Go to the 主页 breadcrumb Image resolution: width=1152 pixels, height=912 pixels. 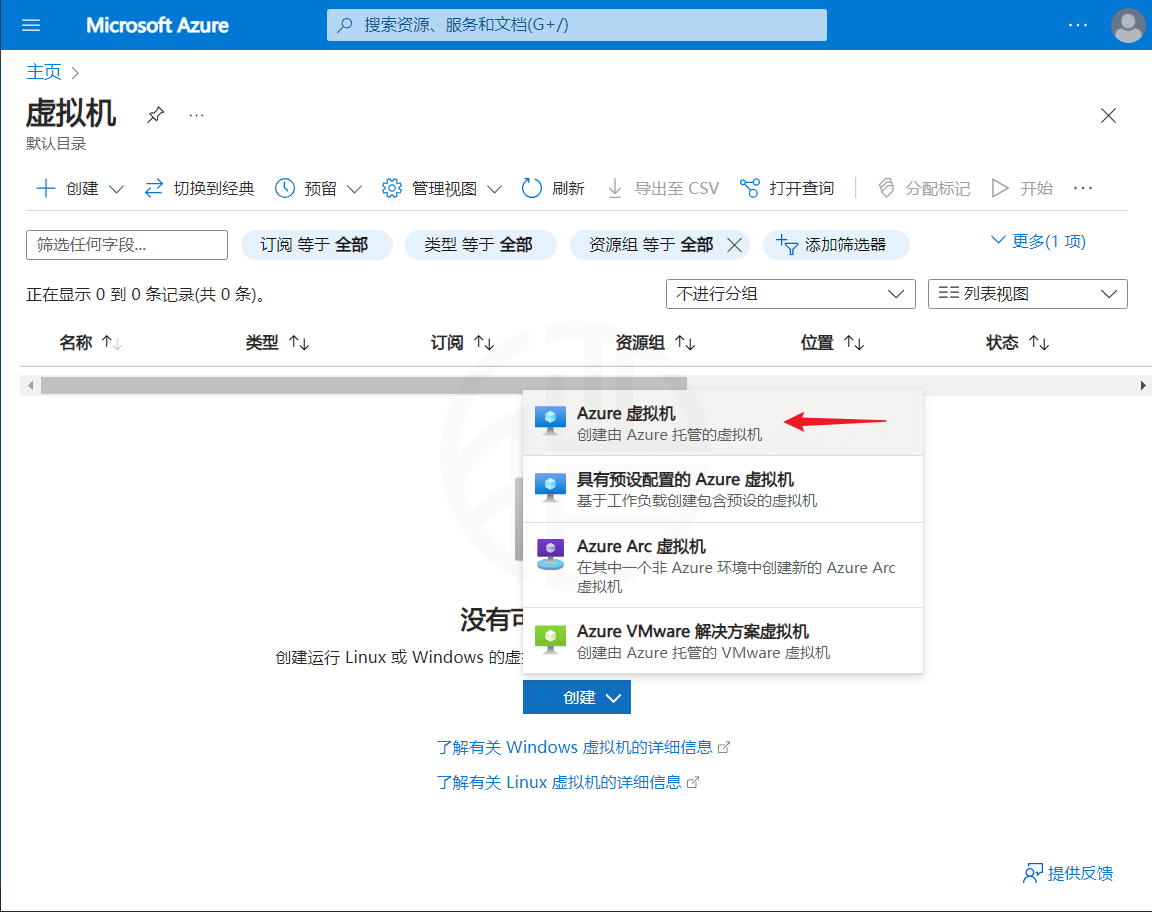(44, 72)
